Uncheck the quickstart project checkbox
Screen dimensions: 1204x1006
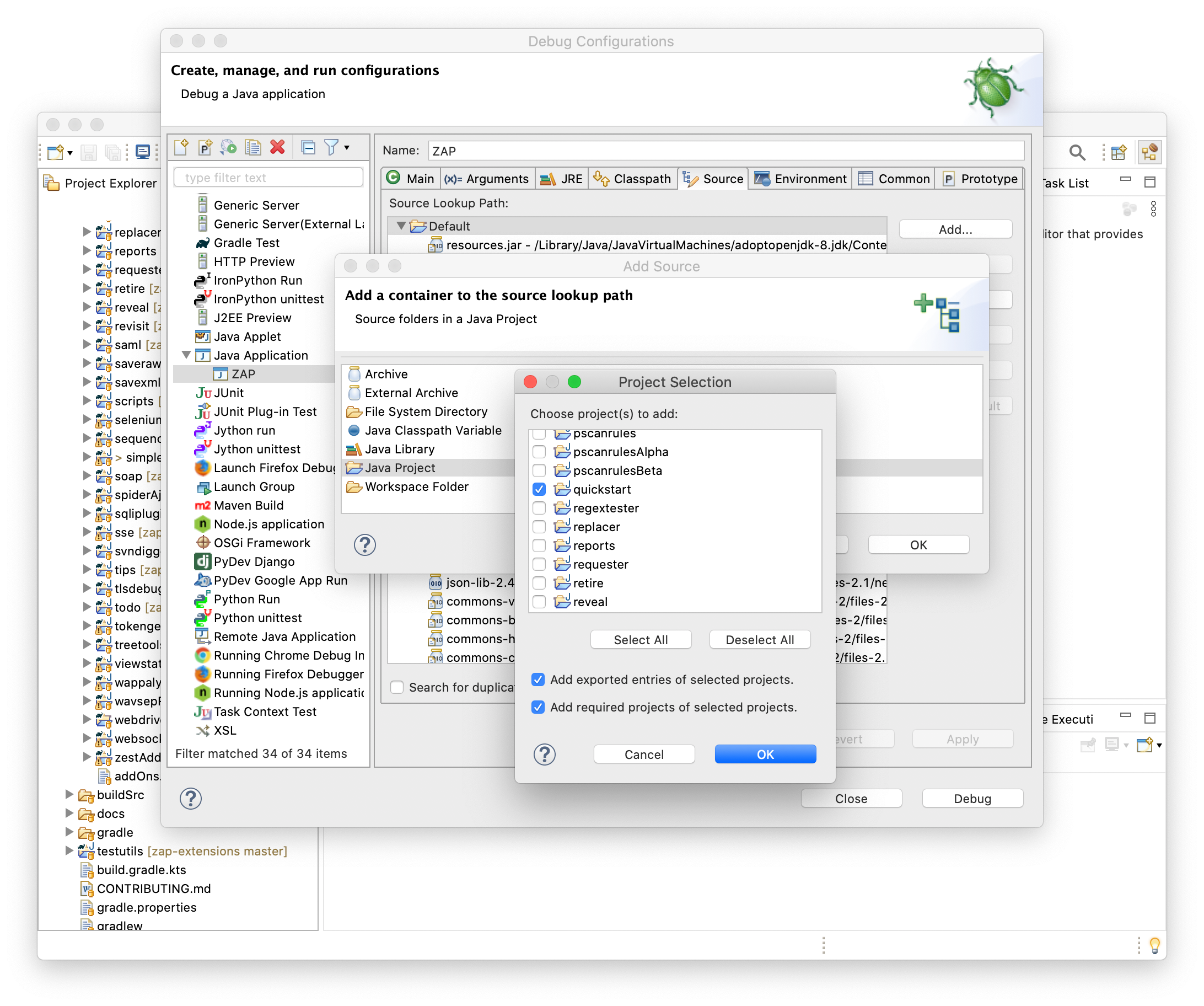coord(539,489)
